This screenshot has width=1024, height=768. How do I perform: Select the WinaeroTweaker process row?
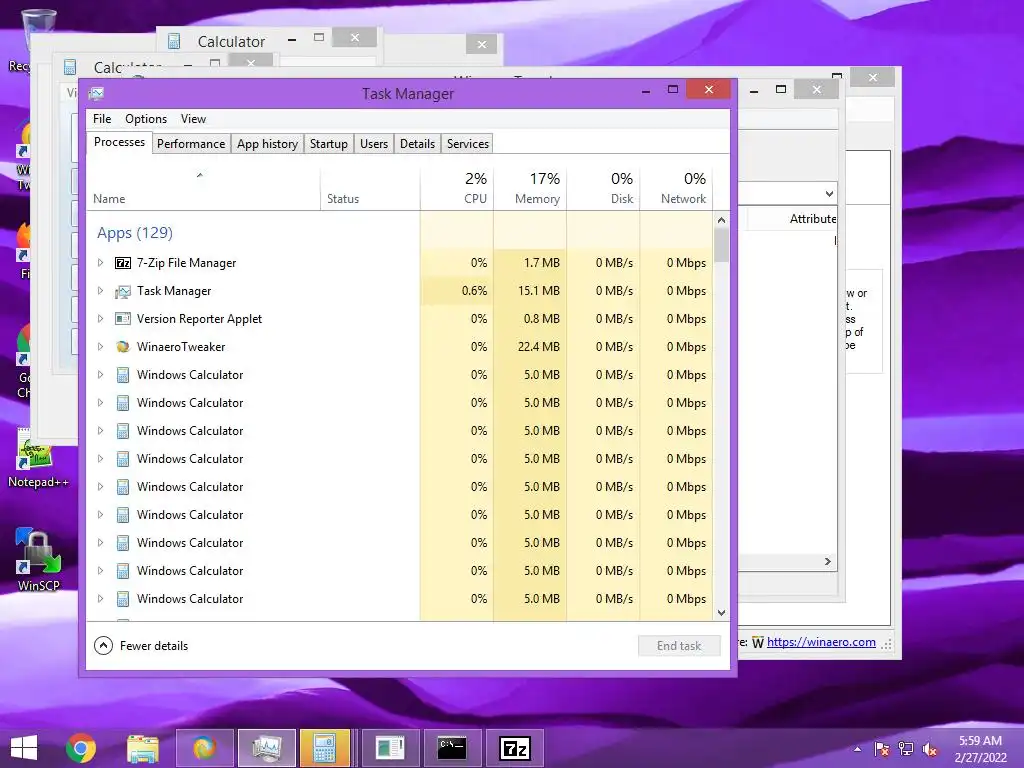point(400,347)
